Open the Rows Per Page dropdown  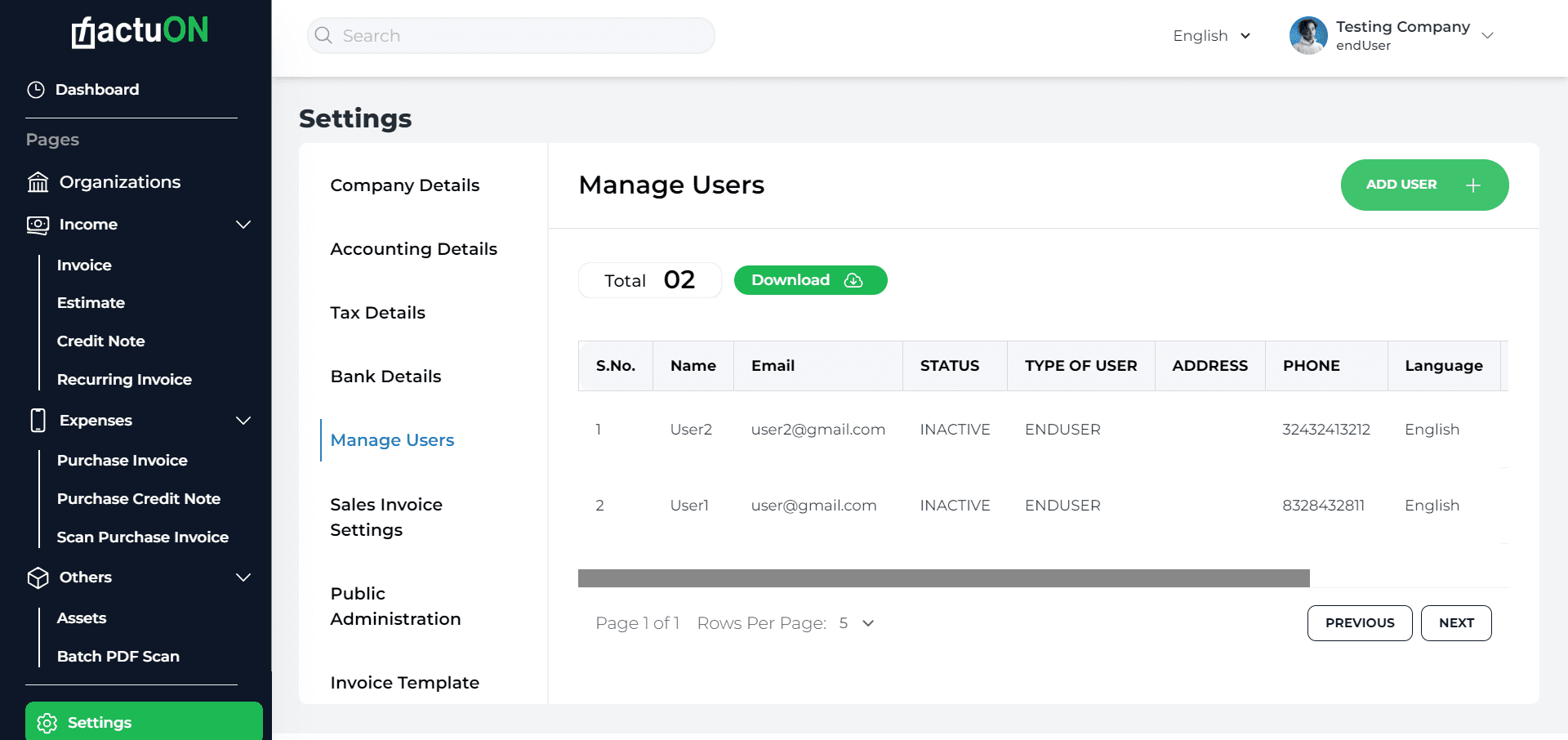click(857, 623)
